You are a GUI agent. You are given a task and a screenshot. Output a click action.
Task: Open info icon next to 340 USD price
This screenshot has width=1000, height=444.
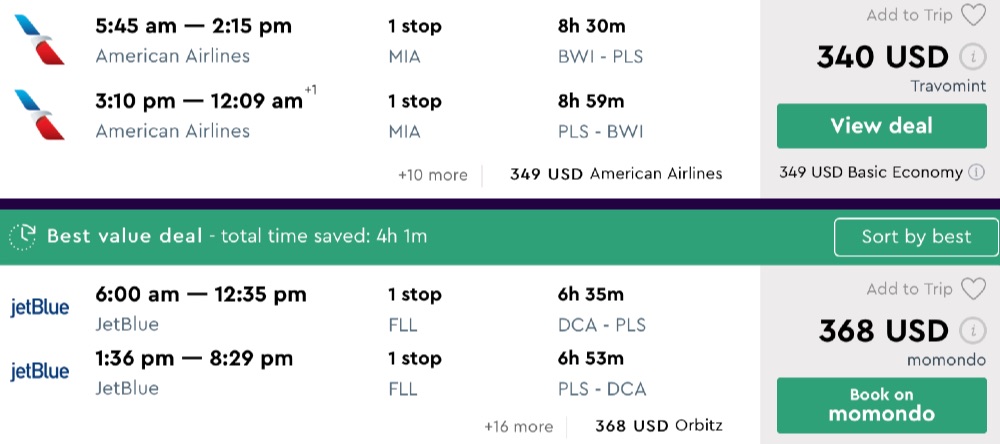968,57
